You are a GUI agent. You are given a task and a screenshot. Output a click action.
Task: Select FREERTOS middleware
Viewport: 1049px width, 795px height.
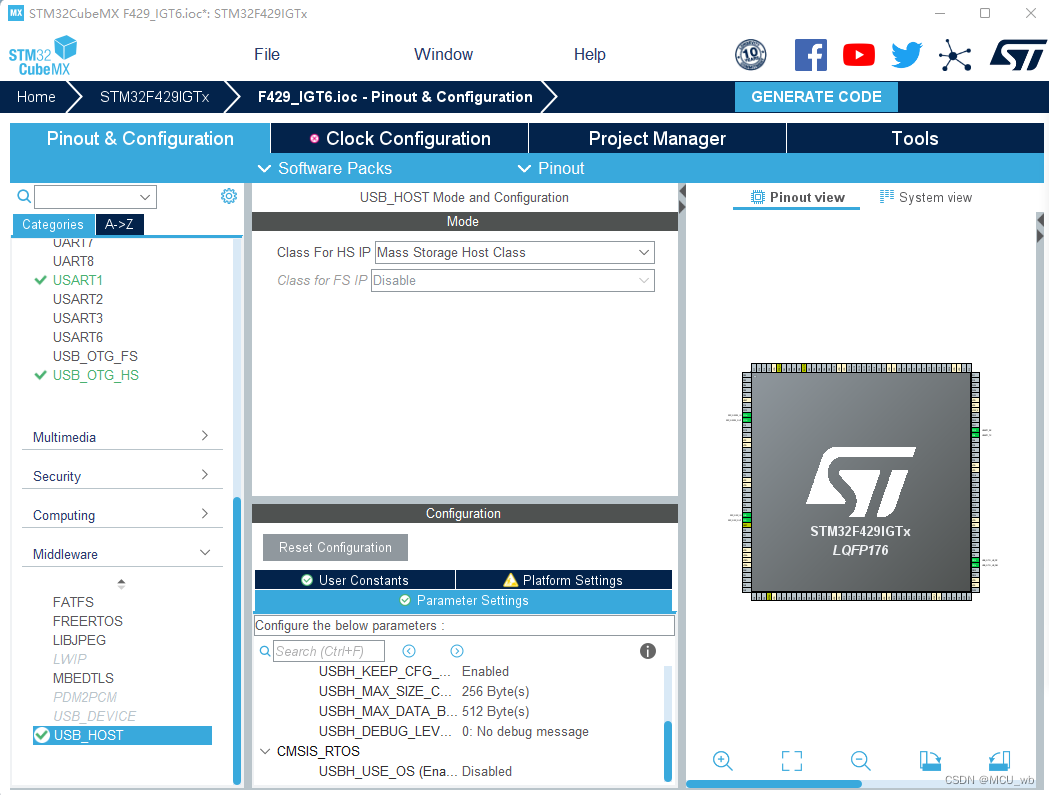click(x=88, y=621)
